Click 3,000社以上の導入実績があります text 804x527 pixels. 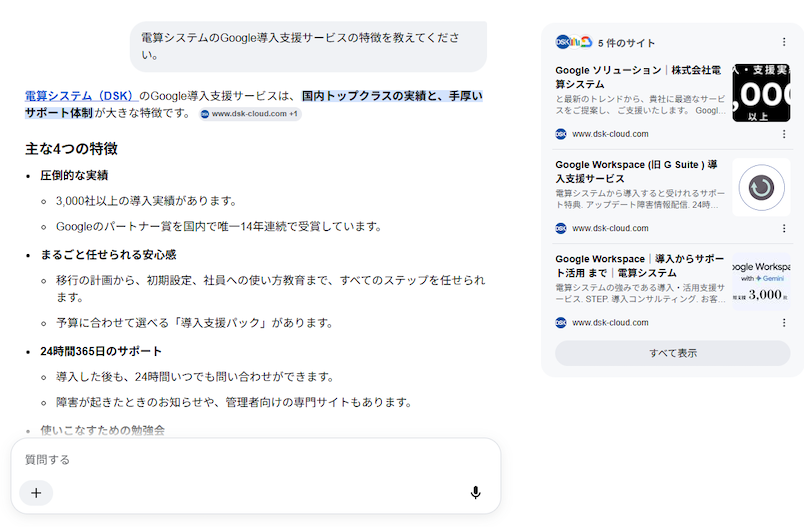(x=146, y=200)
